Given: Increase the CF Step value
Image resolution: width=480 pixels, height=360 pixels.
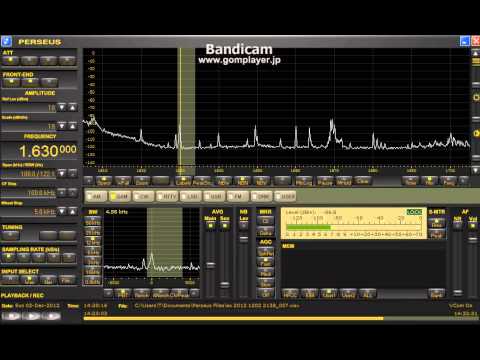Looking at the screenshot, I should tap(73, 192).
